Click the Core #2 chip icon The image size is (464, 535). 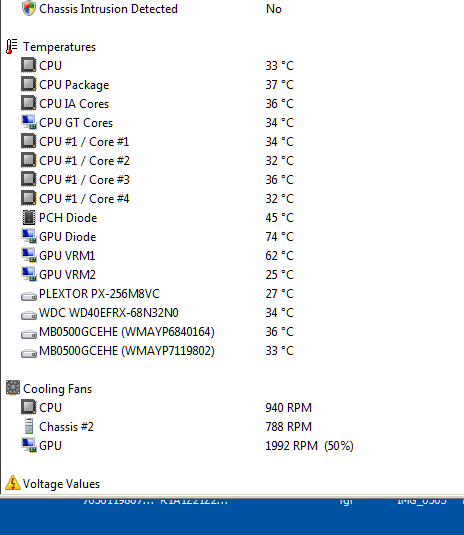[x=29, y=160]
